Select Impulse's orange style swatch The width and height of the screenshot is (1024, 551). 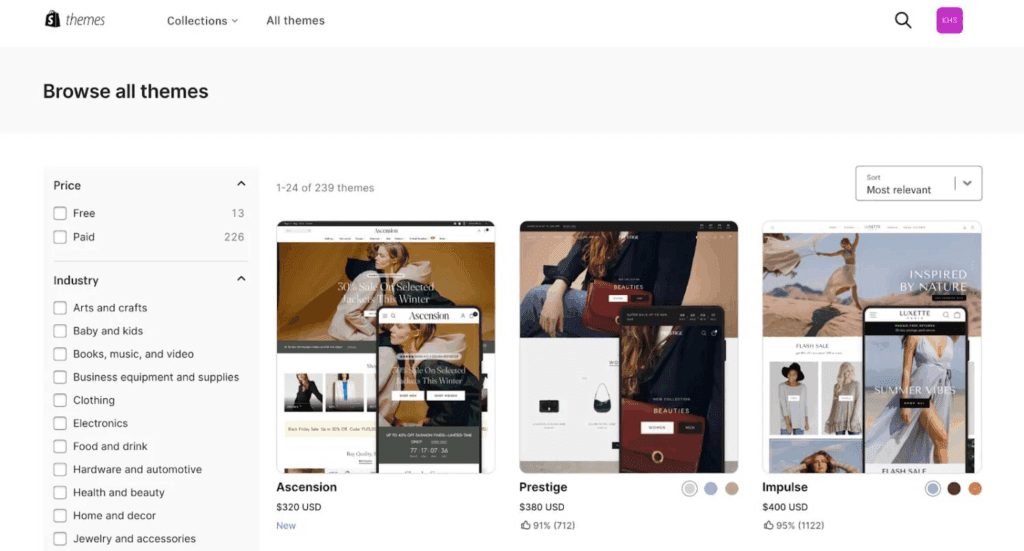974,488
